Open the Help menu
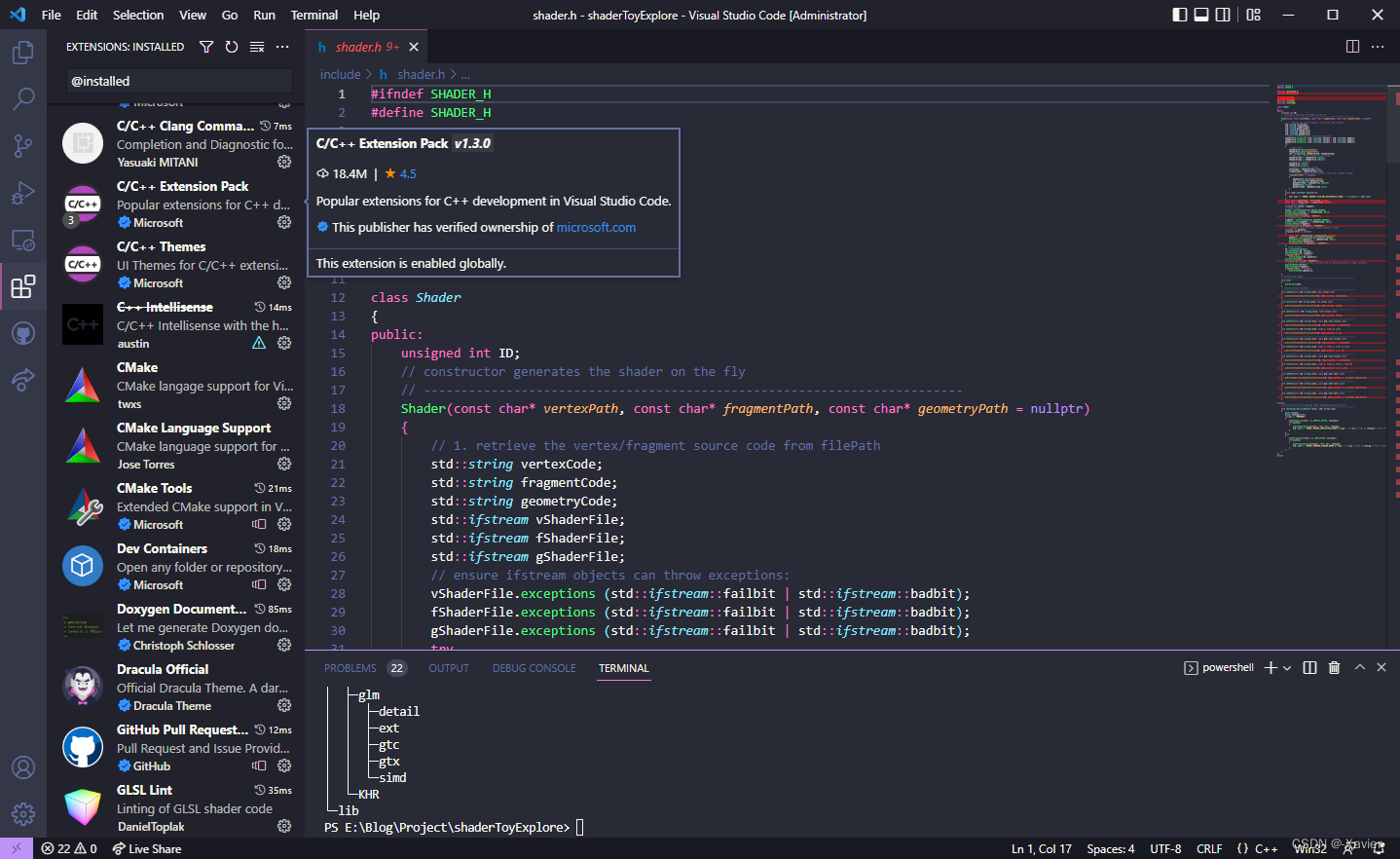 (x=367, y=15)
